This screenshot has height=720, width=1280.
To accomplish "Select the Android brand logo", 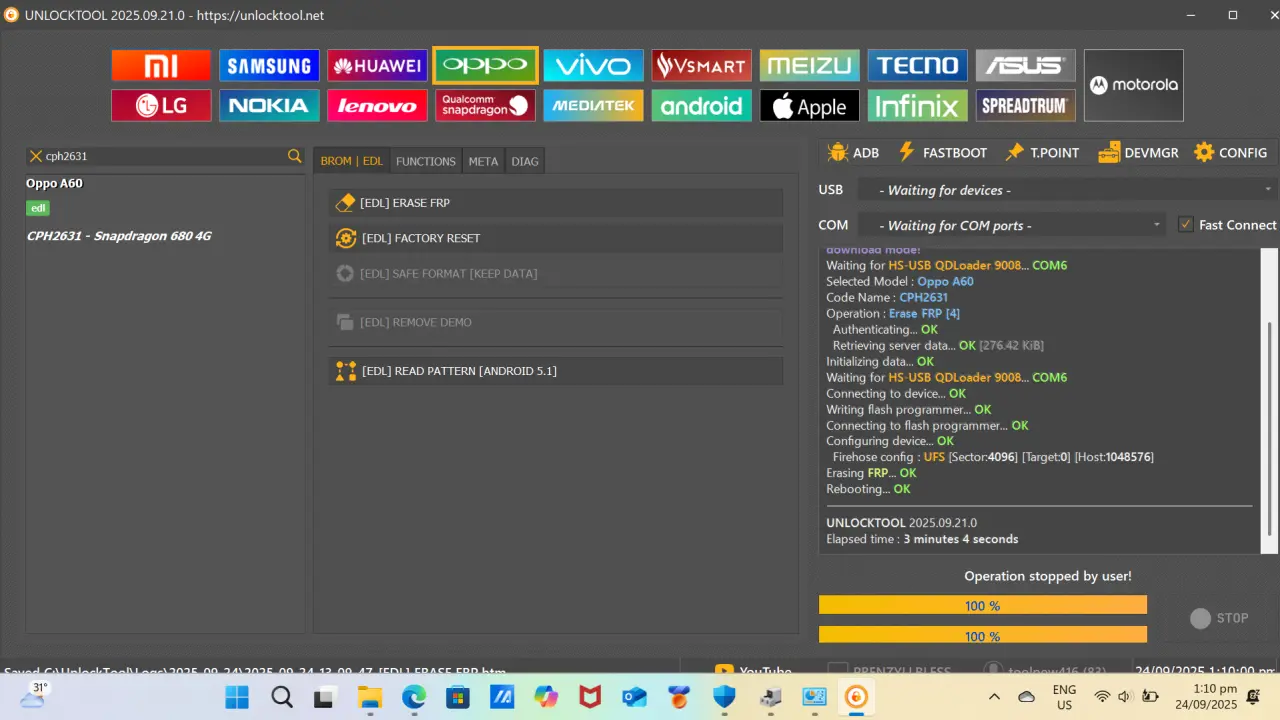I will pyautogui.click(x=701, y=106).
